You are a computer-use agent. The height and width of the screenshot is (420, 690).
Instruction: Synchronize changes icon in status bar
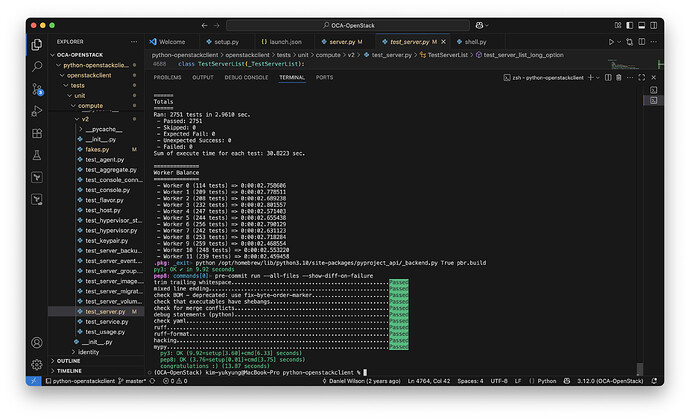(152, 381)
